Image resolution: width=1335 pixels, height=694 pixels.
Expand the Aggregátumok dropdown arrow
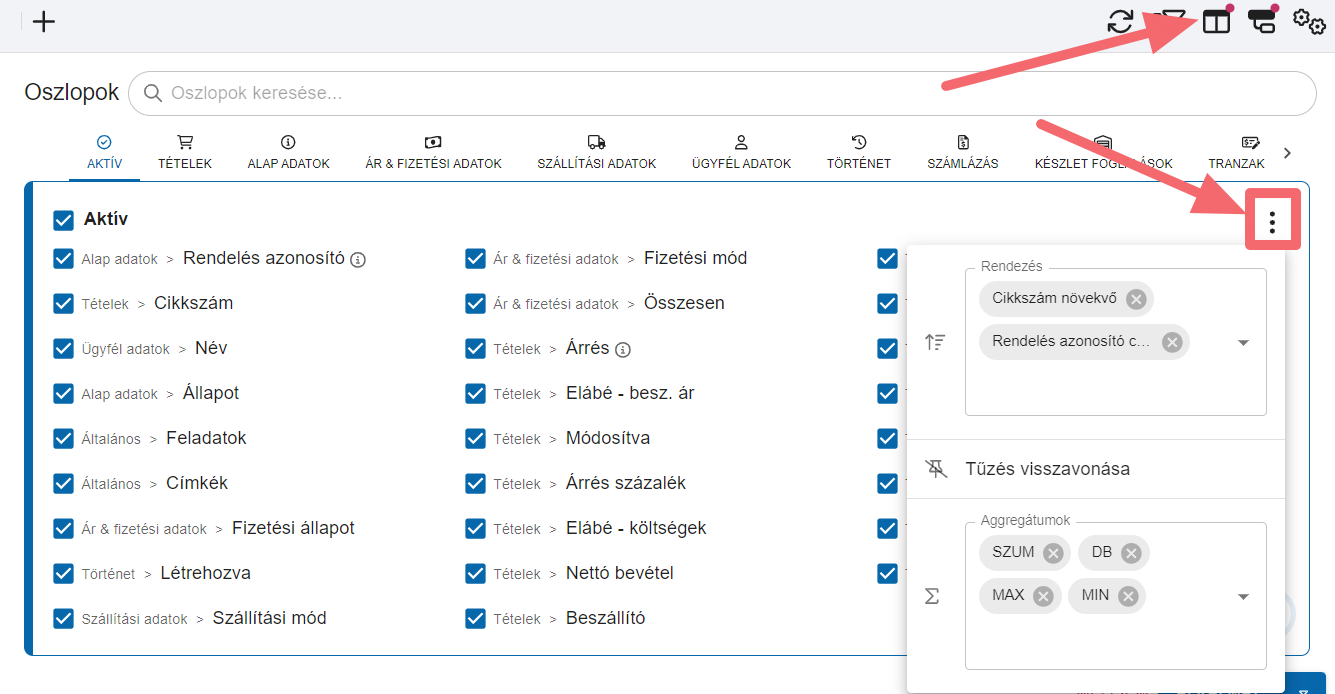click(x=1243, y=597)
